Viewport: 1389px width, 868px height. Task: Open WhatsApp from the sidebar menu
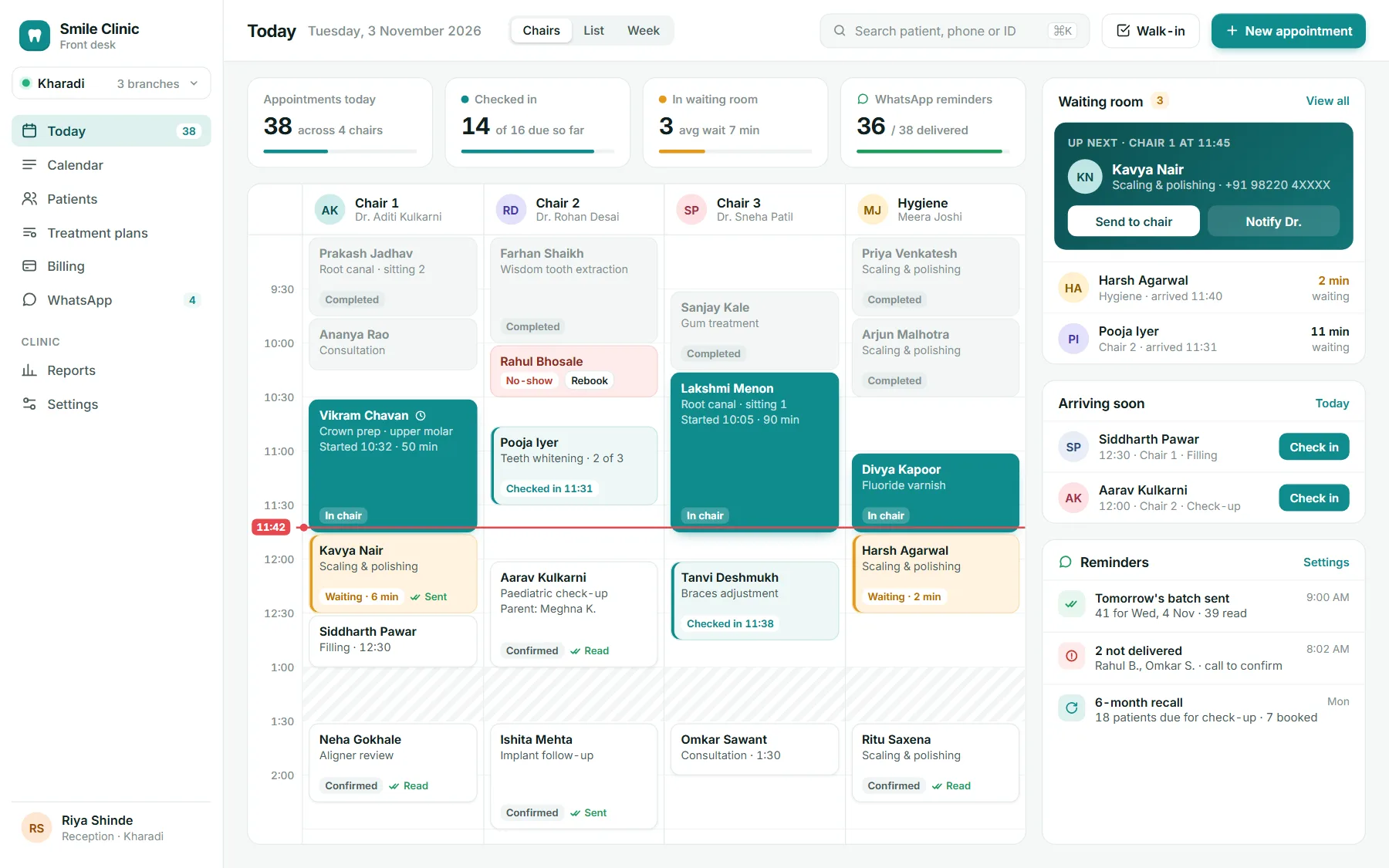[111, 299]
